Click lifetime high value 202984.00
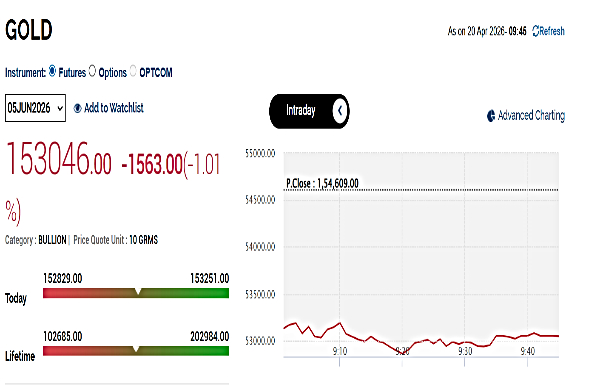 coord(210,337)
